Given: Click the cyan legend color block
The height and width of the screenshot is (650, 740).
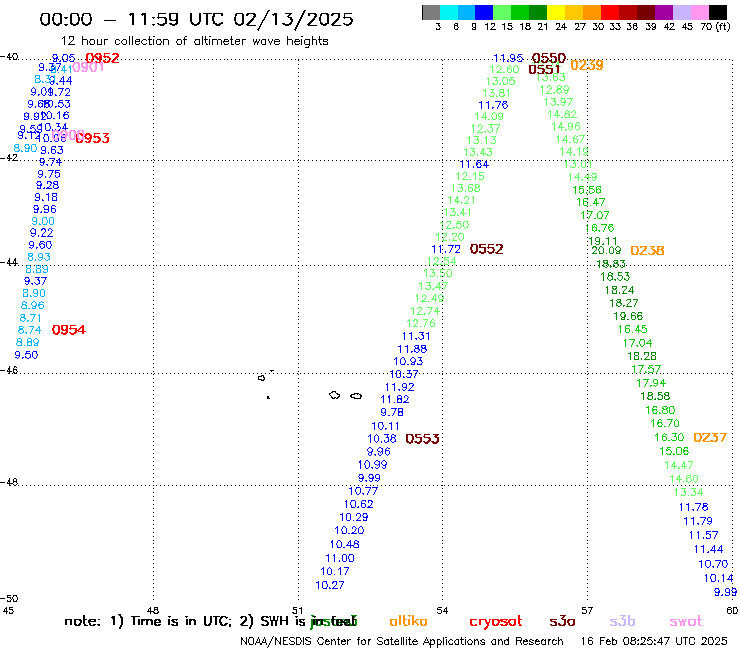Looking at the screenshot, I should tap(449, 12).
